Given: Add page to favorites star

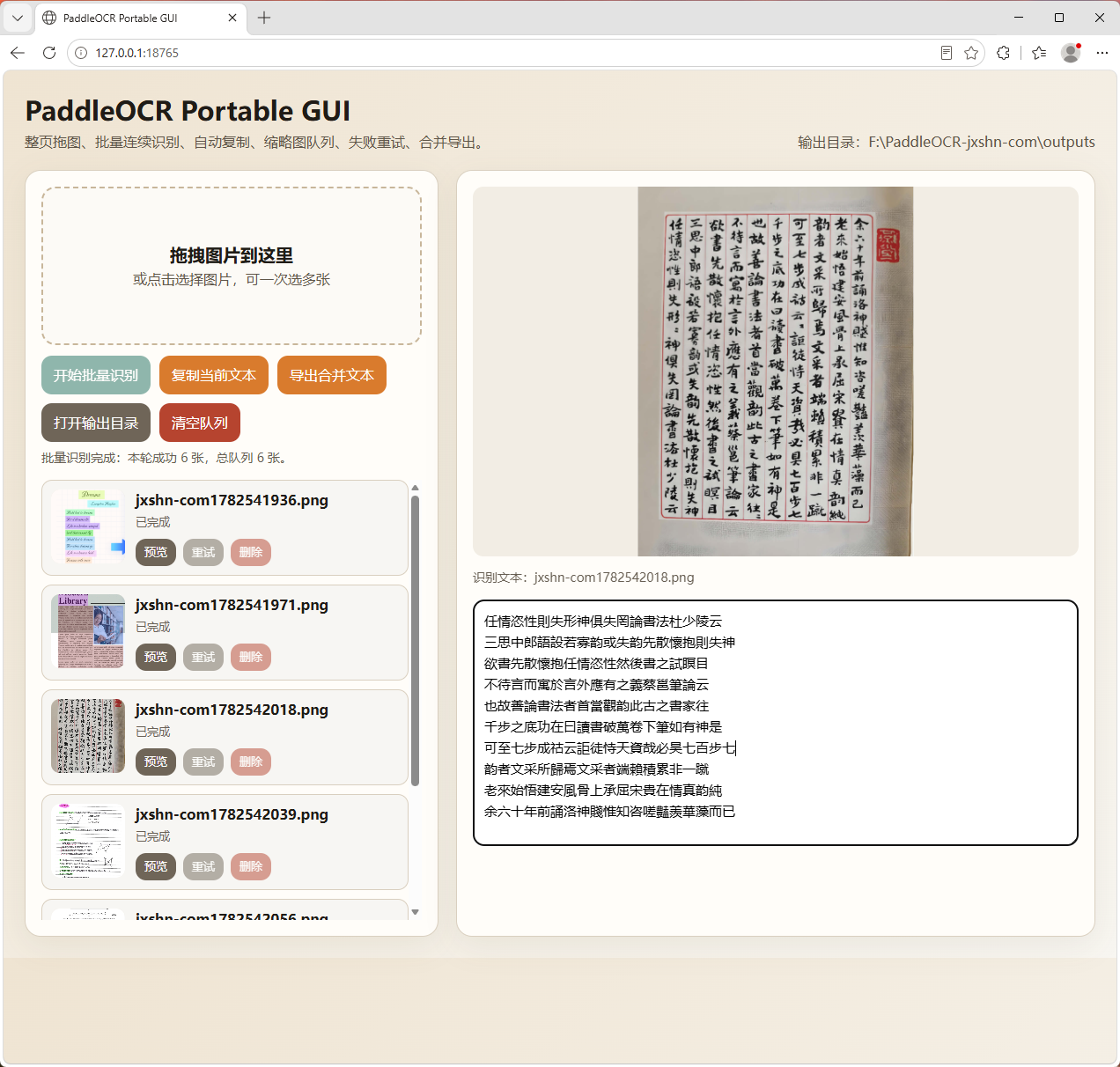Looking at the screenshot, I should 971,53.
